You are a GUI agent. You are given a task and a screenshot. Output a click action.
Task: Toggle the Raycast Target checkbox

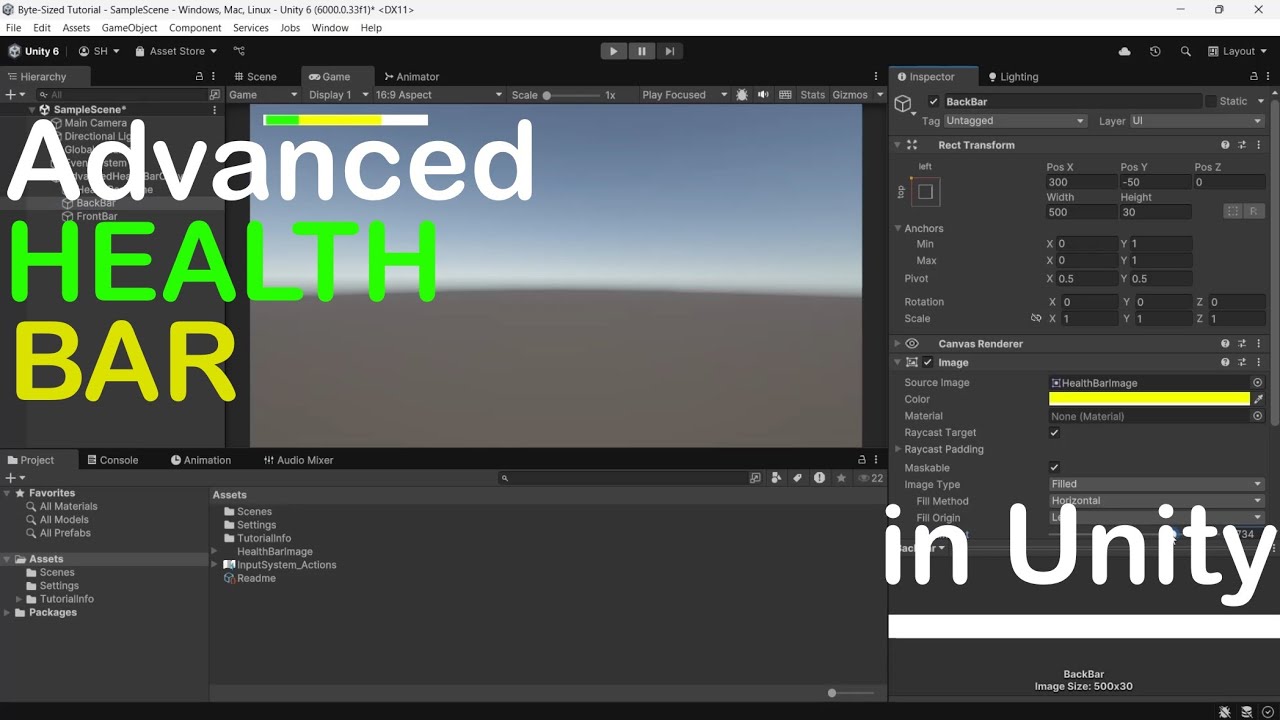coord(1054,433)
